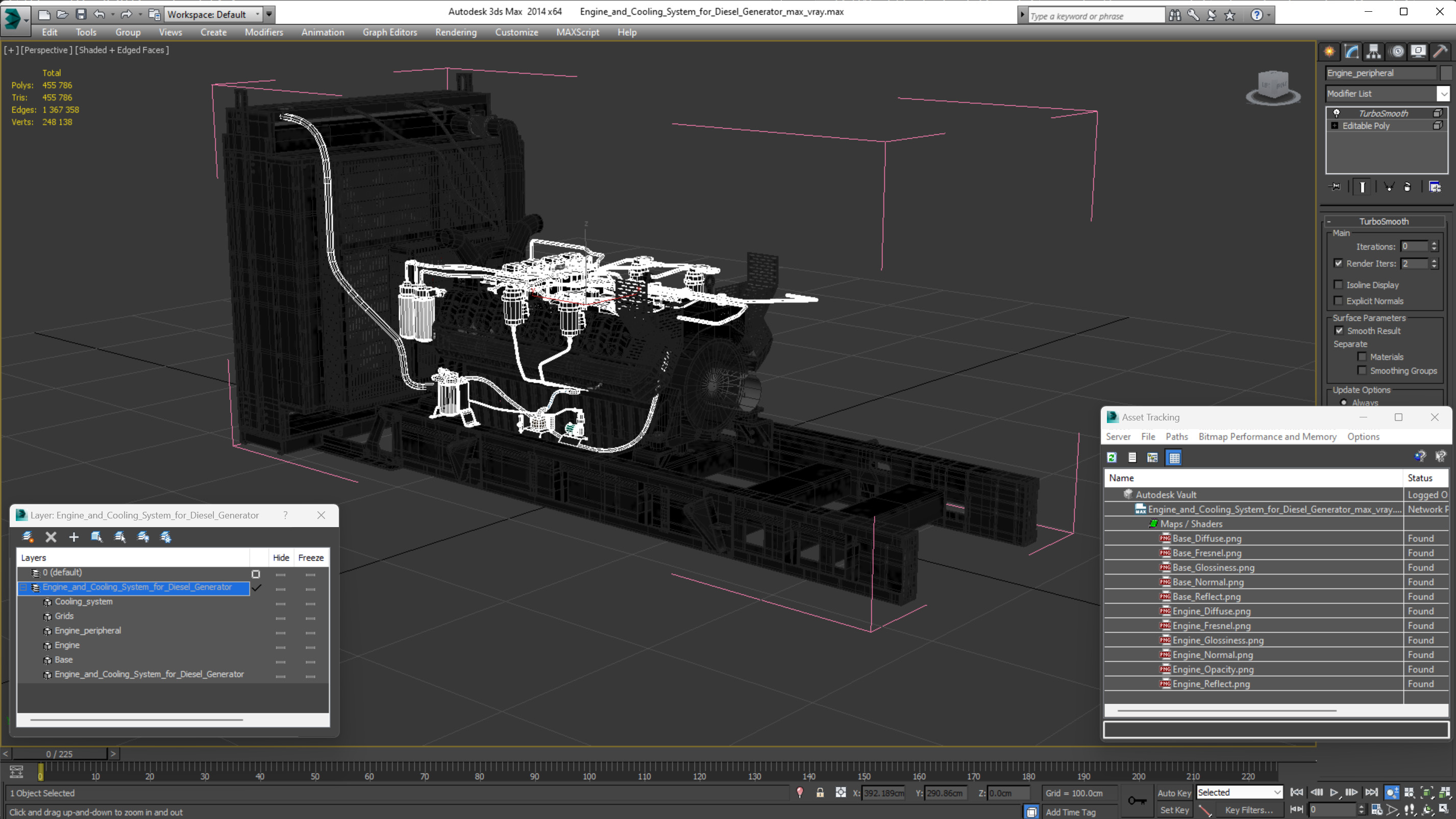Screen dimensions: 1456x819
Task: Open Bitmap Performance and Memory menu
Action: click(x=1267, y=436)
